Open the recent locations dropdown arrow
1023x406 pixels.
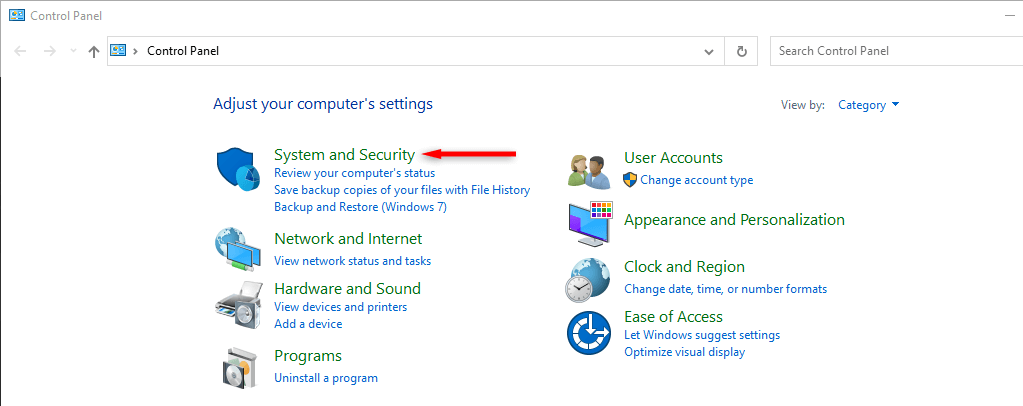pyautogui.click(x=73, y=51)
